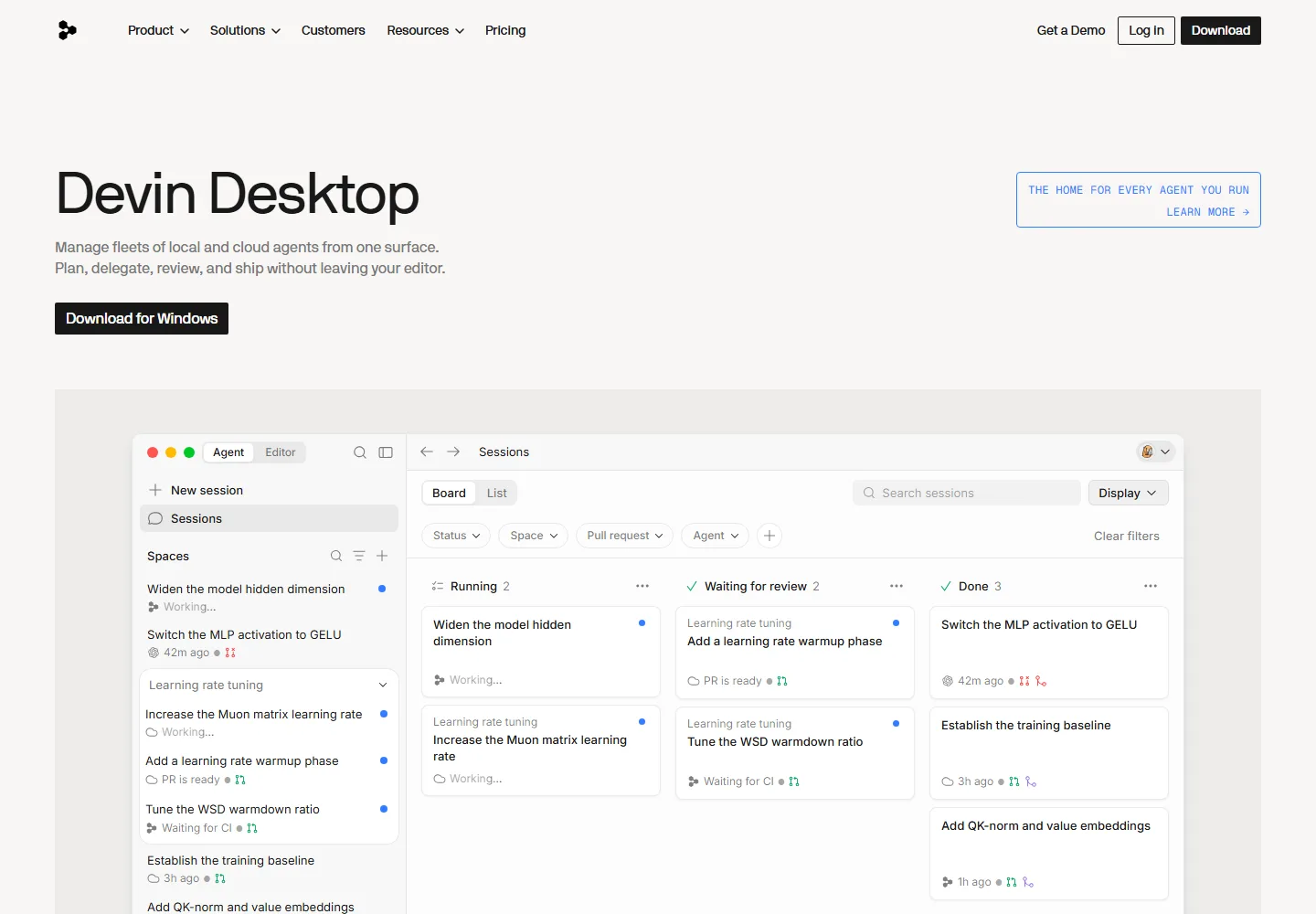The height and width of the screenshot is (914, 1316).
Task: Click the Sessions chat bubble icon in sidebar
Action: coord(155,518)
